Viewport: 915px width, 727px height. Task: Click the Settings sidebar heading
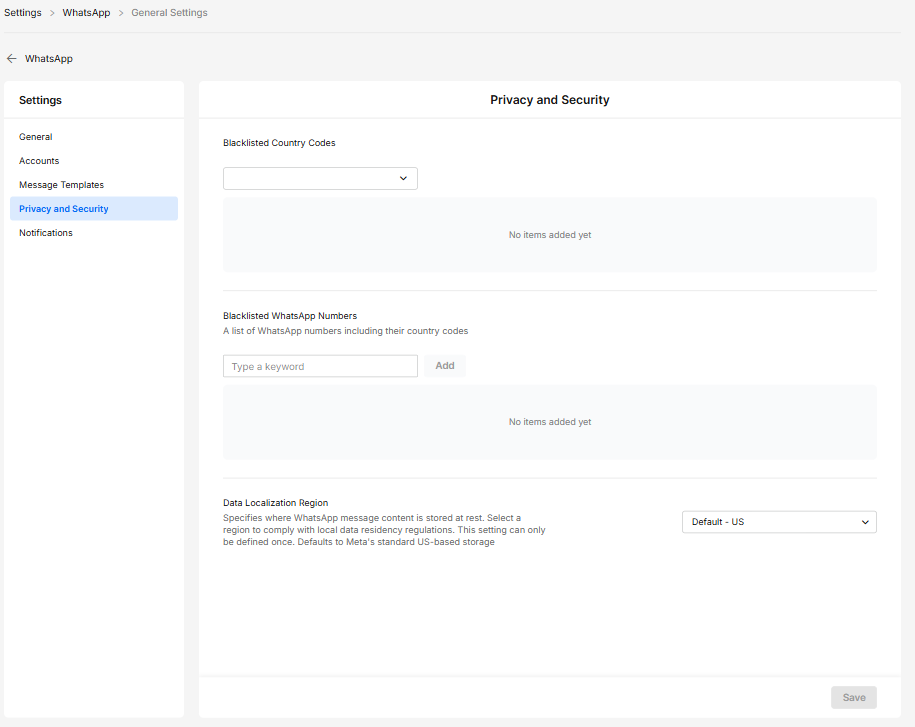point(40,100)
